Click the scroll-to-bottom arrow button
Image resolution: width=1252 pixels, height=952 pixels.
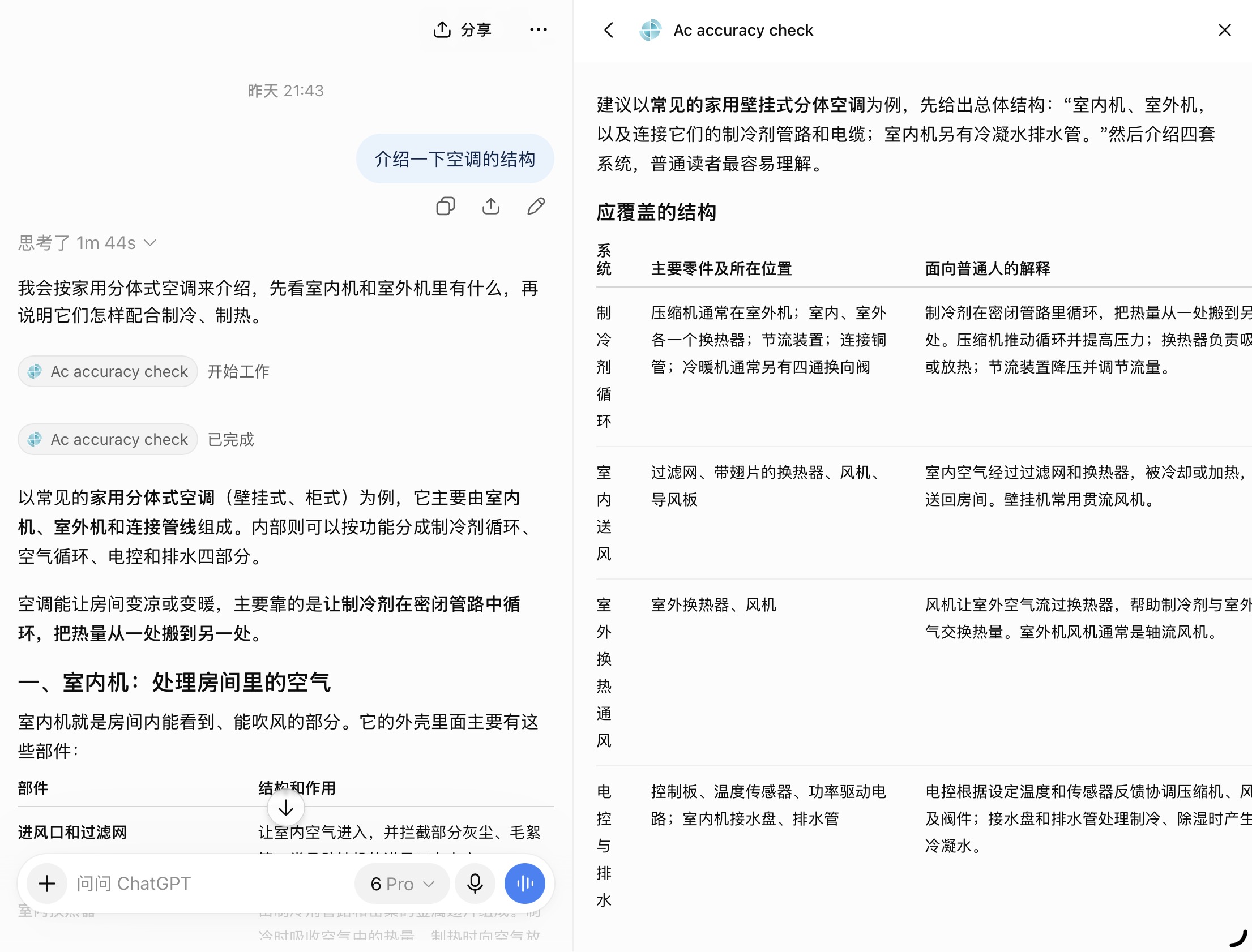pyautogui.click(x=285, y=809)
